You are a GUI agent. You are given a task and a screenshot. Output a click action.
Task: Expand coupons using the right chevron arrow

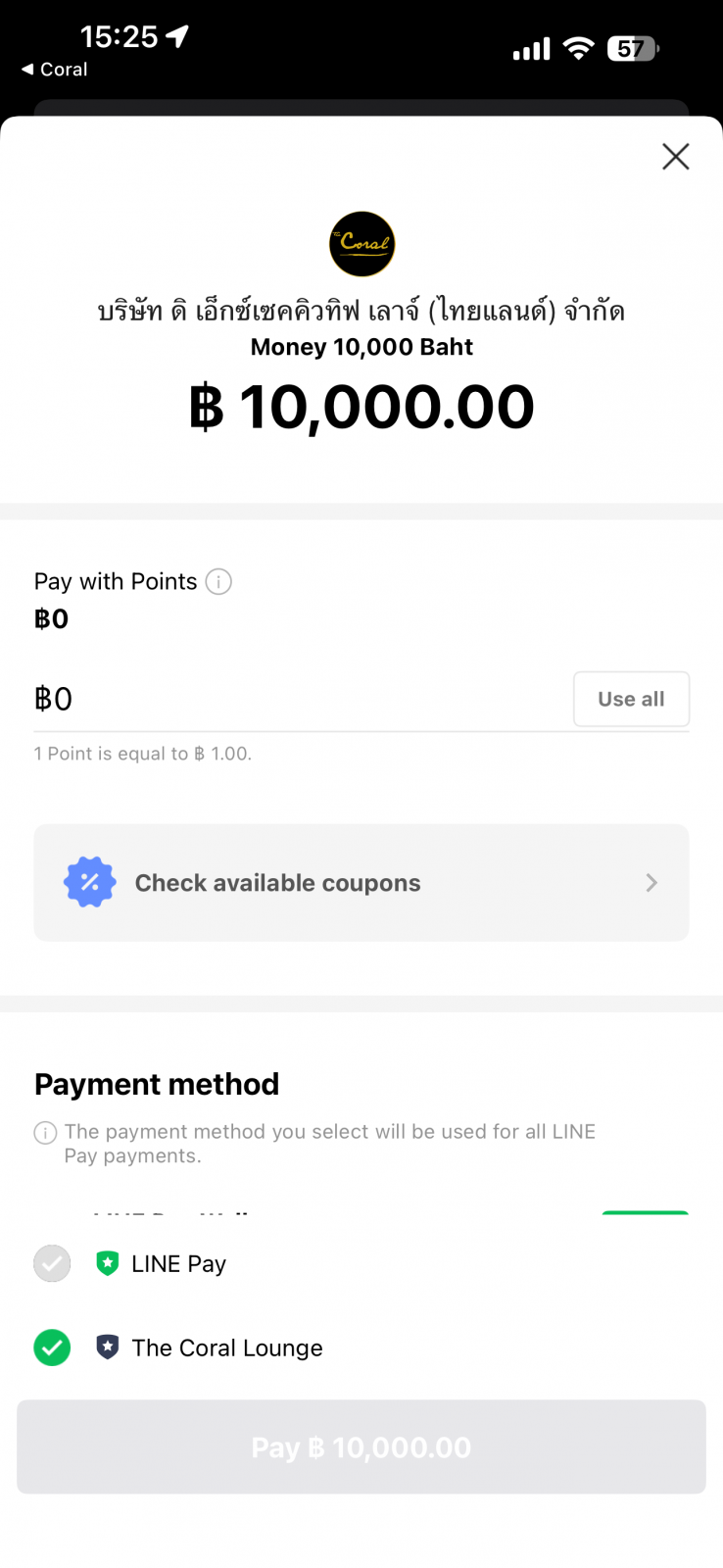point(651,883)
